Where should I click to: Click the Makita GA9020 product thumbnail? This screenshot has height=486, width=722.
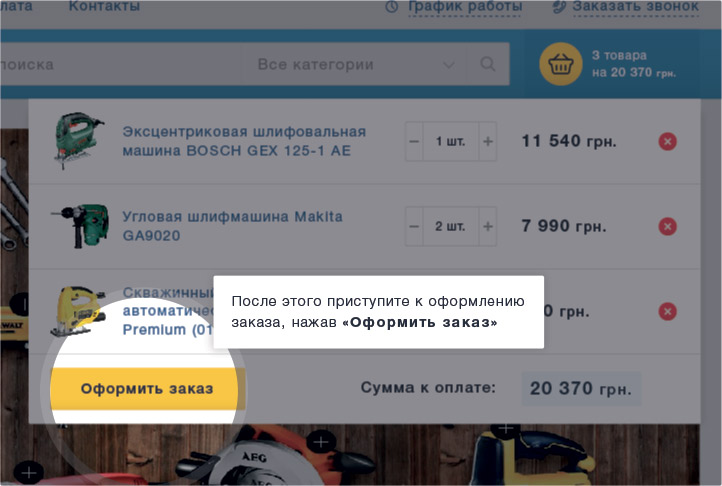point(81,226)
